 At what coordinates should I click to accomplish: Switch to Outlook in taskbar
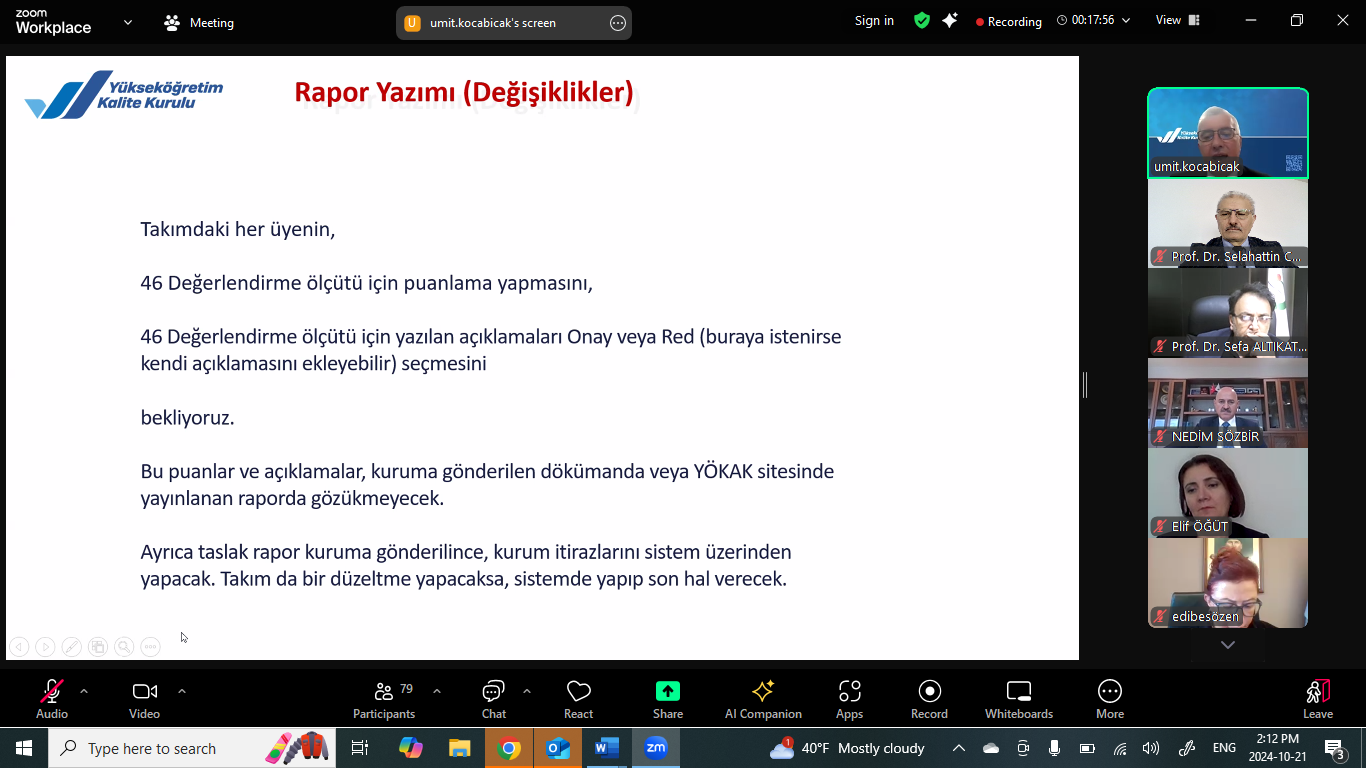coord(558,748)
